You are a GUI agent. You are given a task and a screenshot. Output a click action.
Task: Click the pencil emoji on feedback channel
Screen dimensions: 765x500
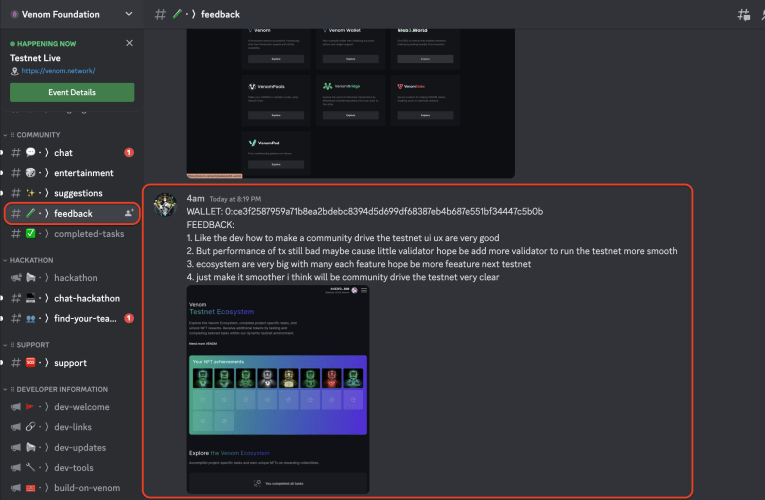coord(30,213)
